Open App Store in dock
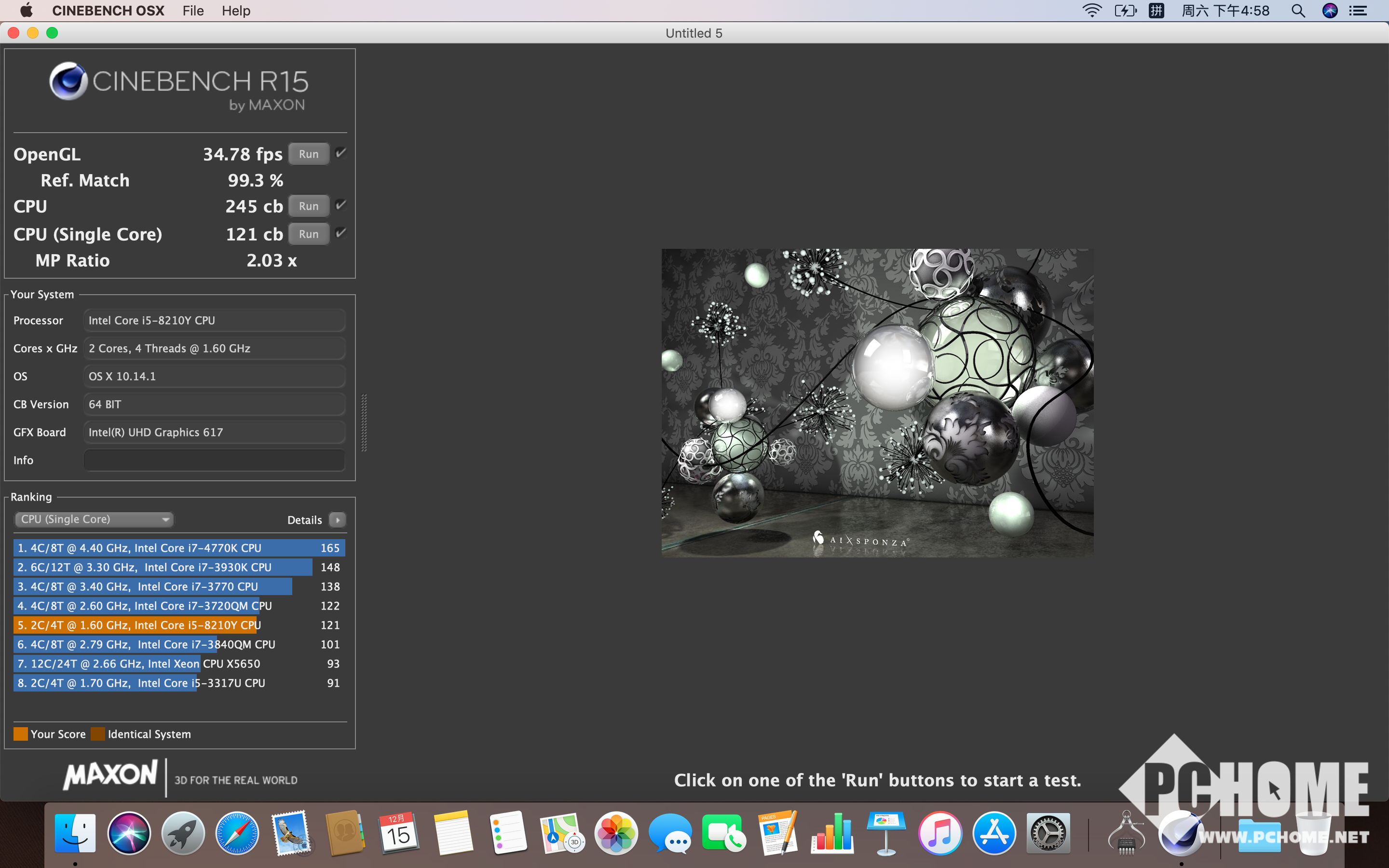The height and width of the screenshot is (868, 1389). 994,833
